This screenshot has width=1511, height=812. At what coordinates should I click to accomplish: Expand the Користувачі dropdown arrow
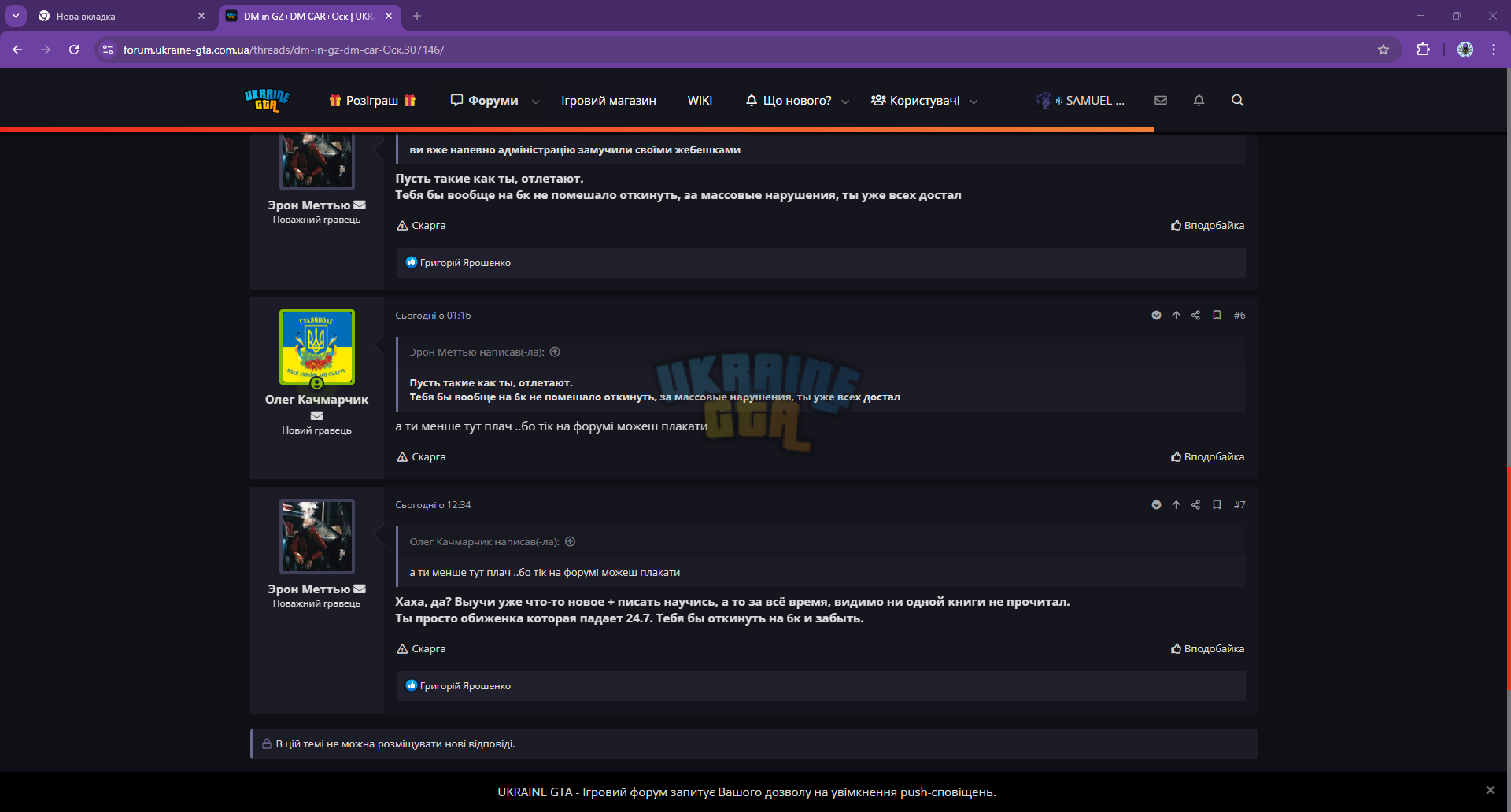tap(973, 101)
